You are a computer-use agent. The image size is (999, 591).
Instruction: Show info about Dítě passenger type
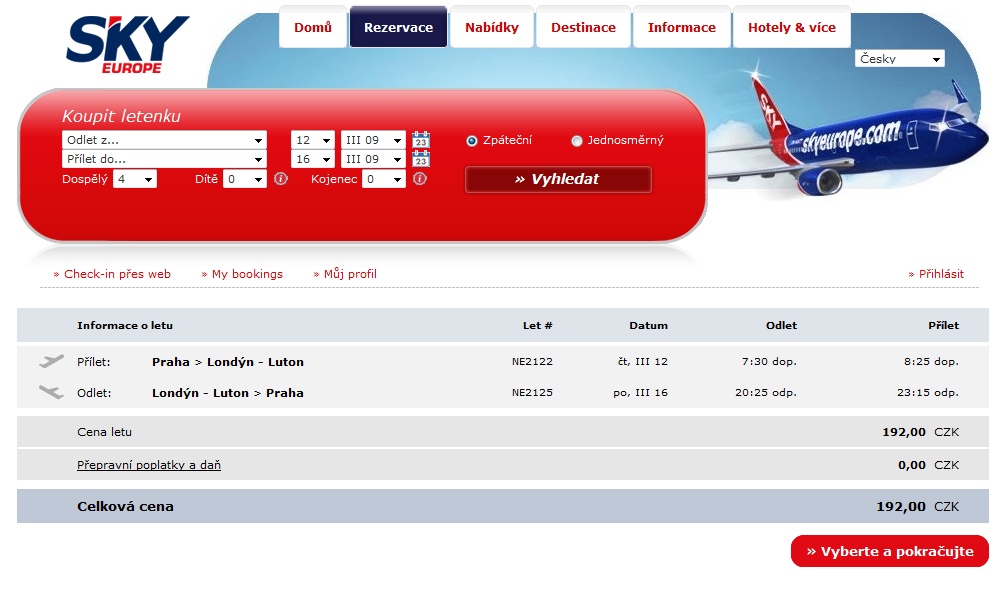[x=281, y=179]
